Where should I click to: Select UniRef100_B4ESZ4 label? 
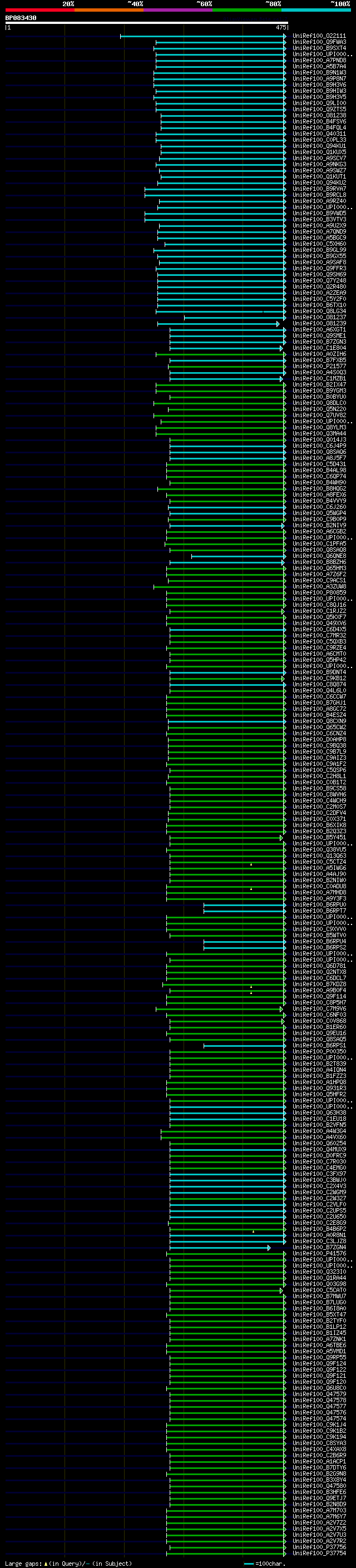[319, 715]
